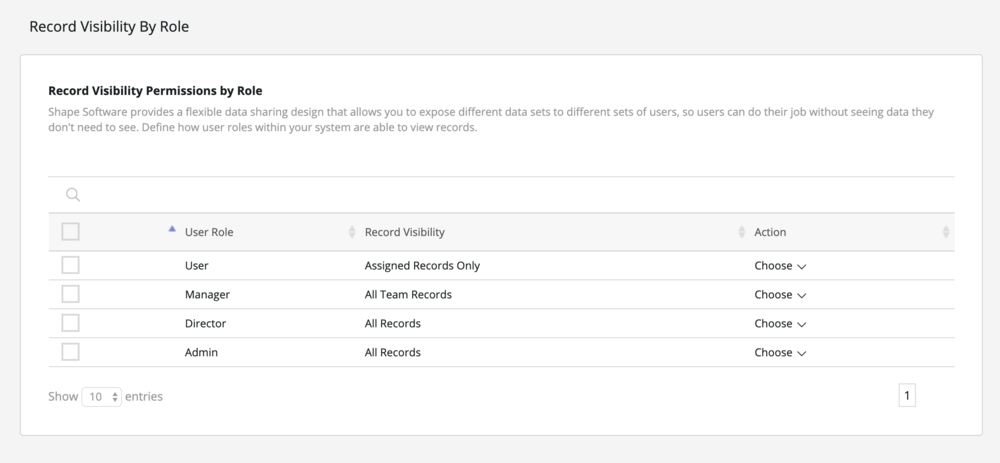This screenshot has width=1000, height=463.
Task: Click the Record Visibility By Role title
Action: (109, 27)
